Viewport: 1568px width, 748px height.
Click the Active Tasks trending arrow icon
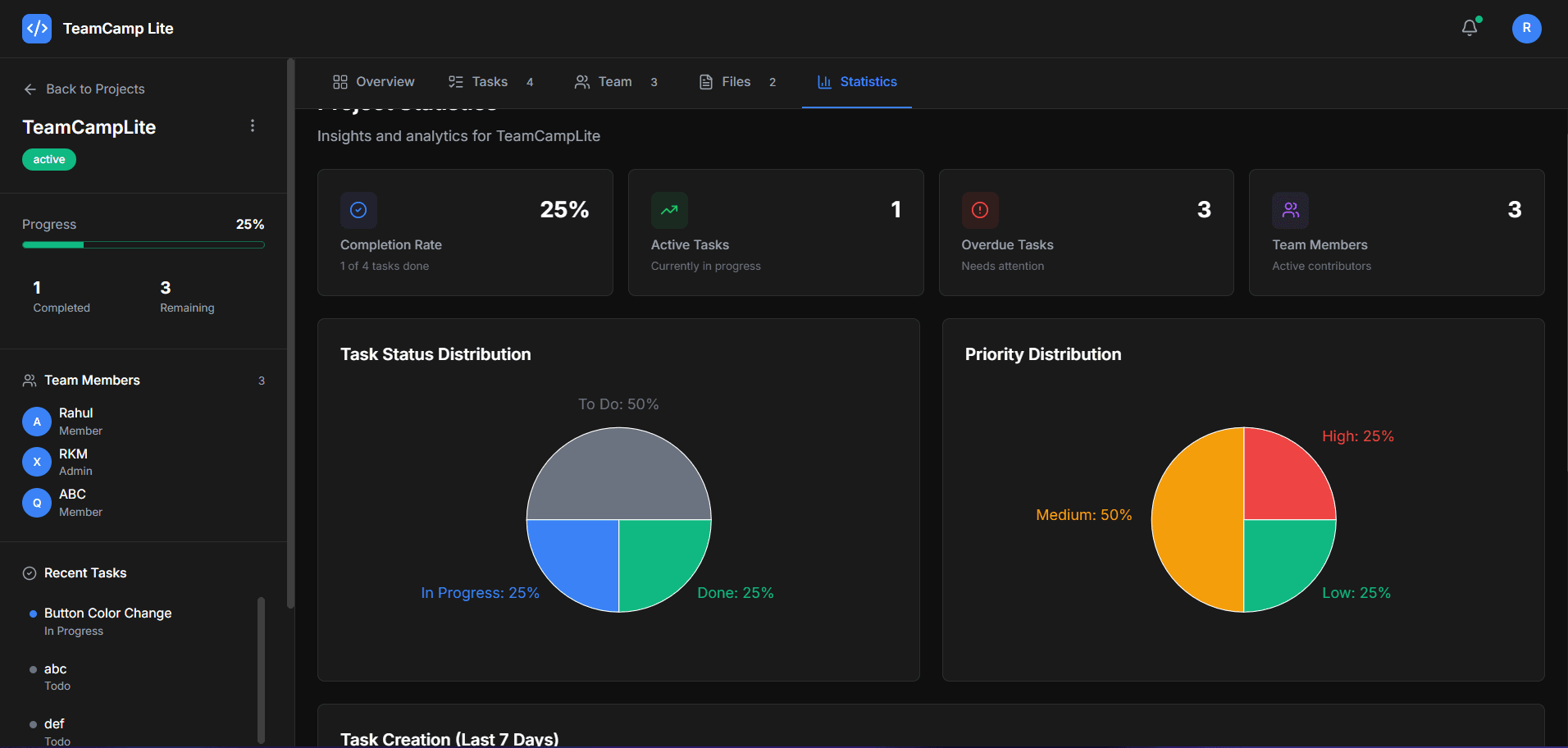[669, 210]
